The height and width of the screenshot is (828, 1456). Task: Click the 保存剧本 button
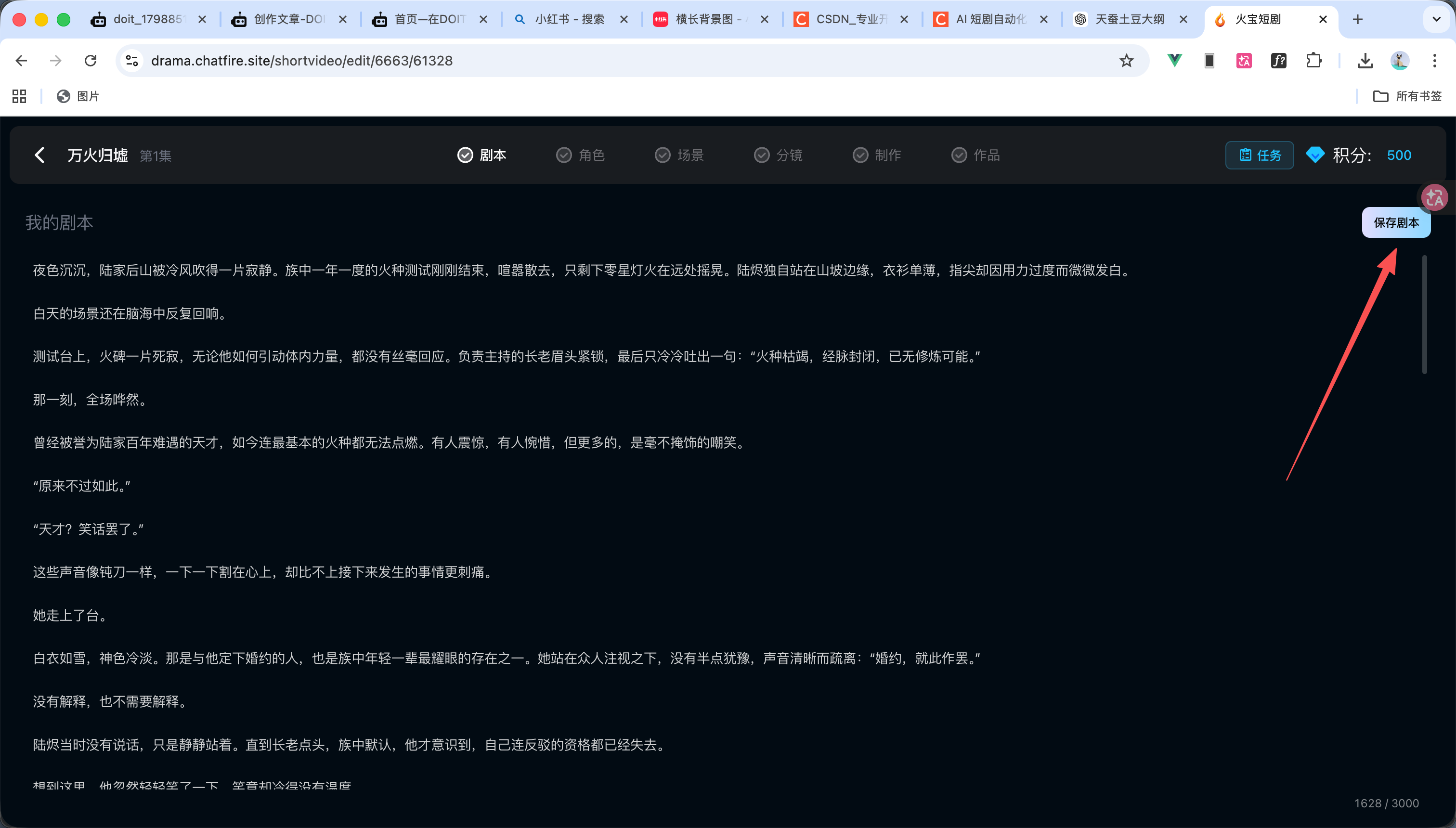[x=1396, y=222]
